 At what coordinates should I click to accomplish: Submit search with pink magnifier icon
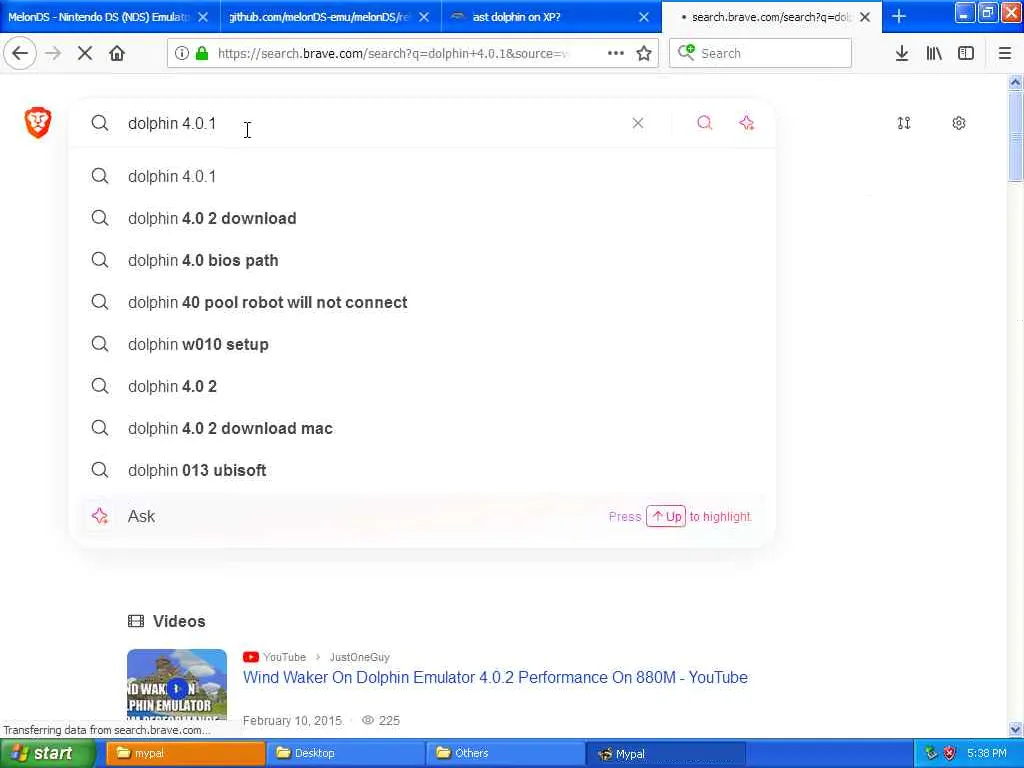tap(704, 123)
